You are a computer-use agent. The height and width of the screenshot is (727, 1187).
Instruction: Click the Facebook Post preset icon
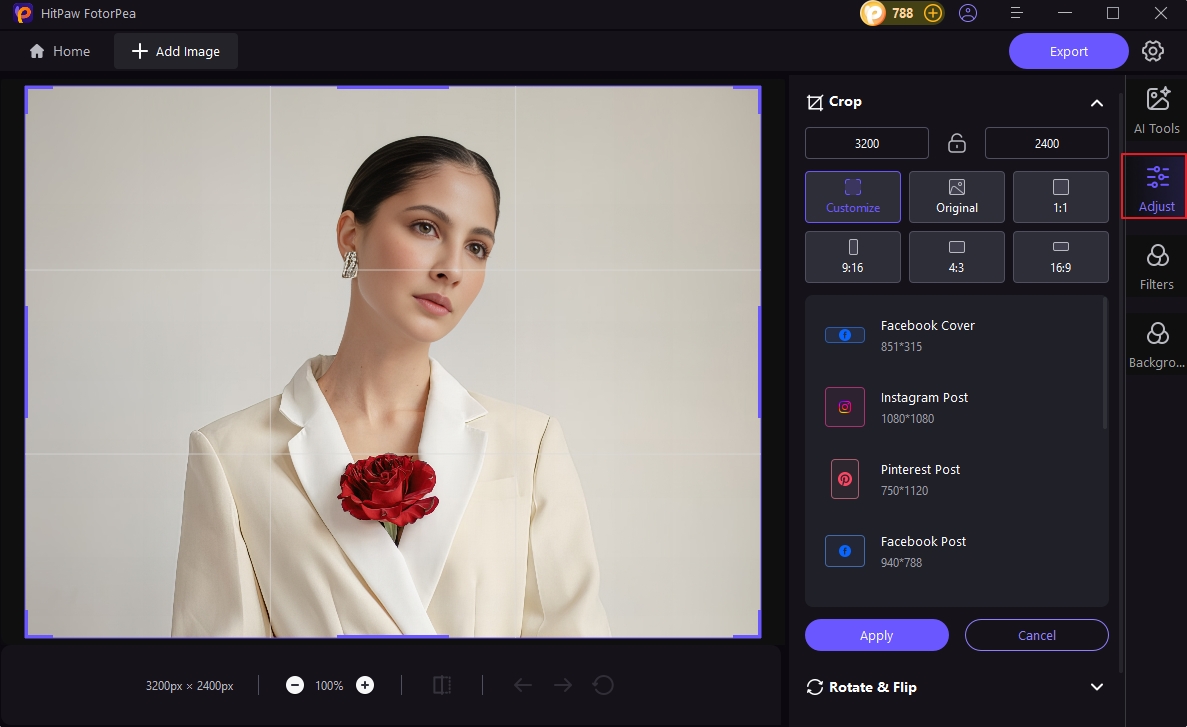pyautogui.click(x=845, y=551)
